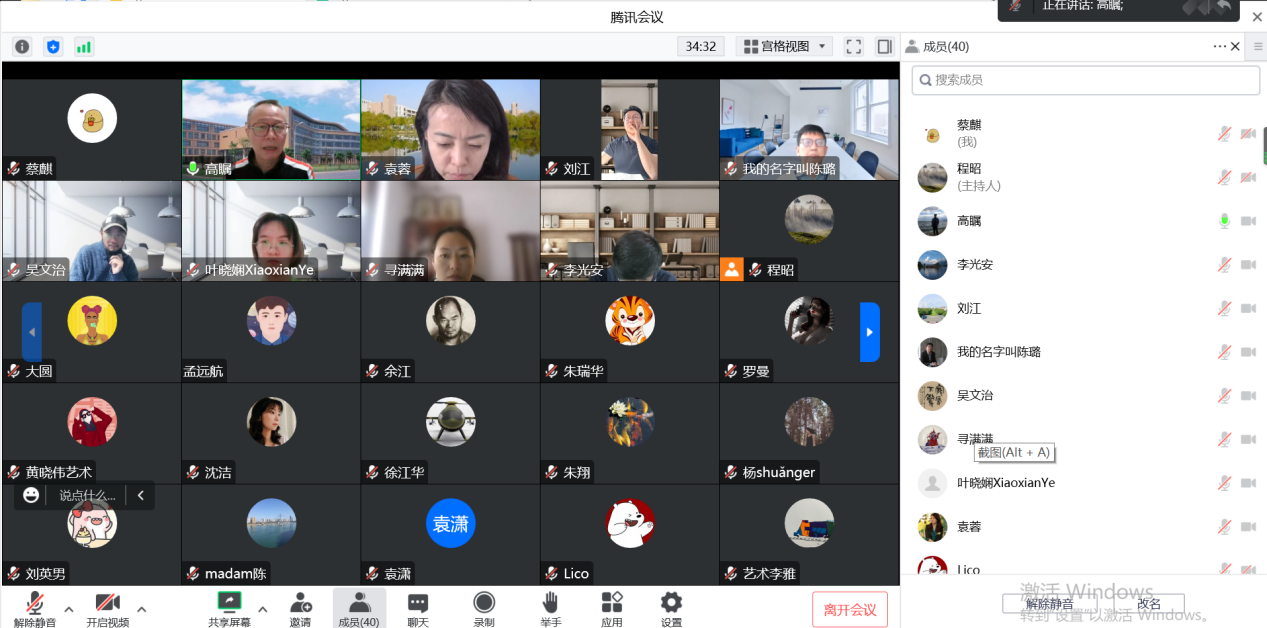Open the 邀请 invite icon
1267x628 pixels.
pyautogui.click(x=300, y=608)
